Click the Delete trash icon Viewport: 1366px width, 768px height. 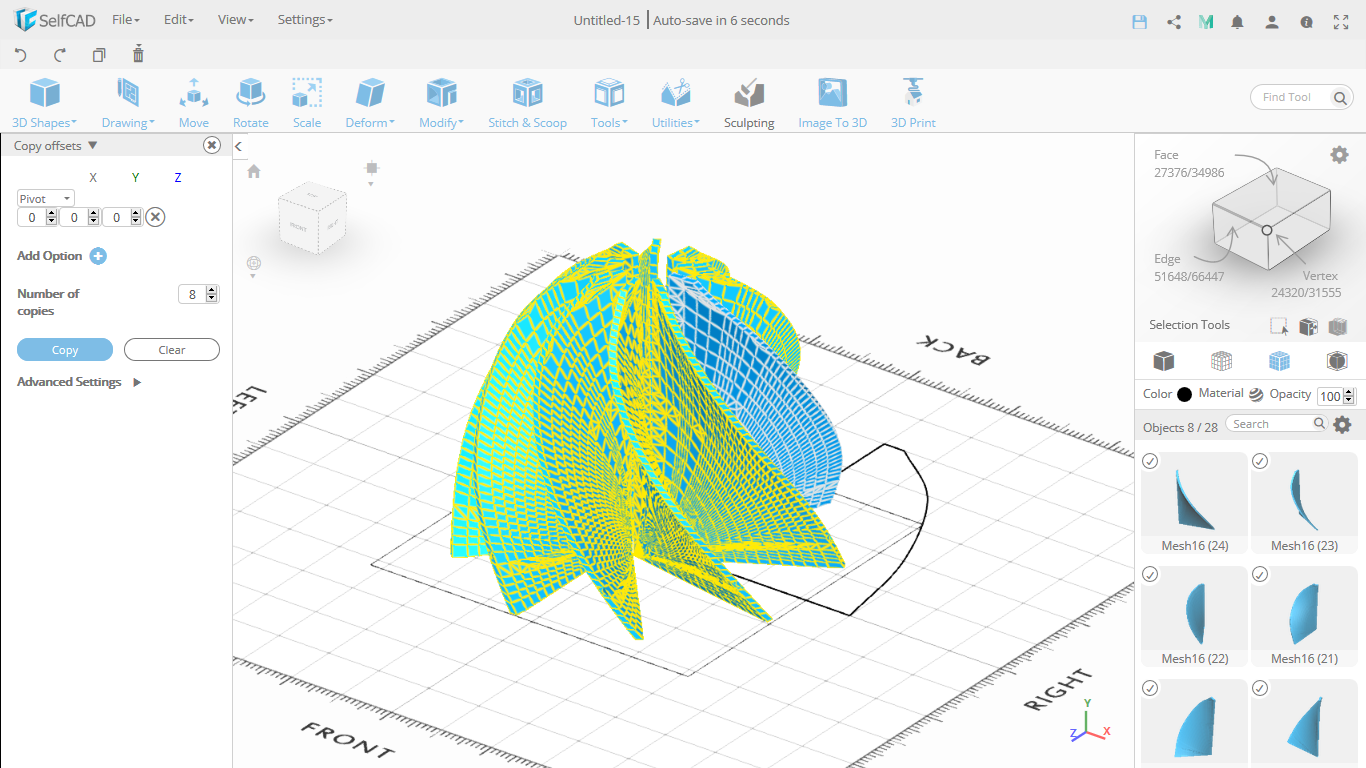pos(138,54)
